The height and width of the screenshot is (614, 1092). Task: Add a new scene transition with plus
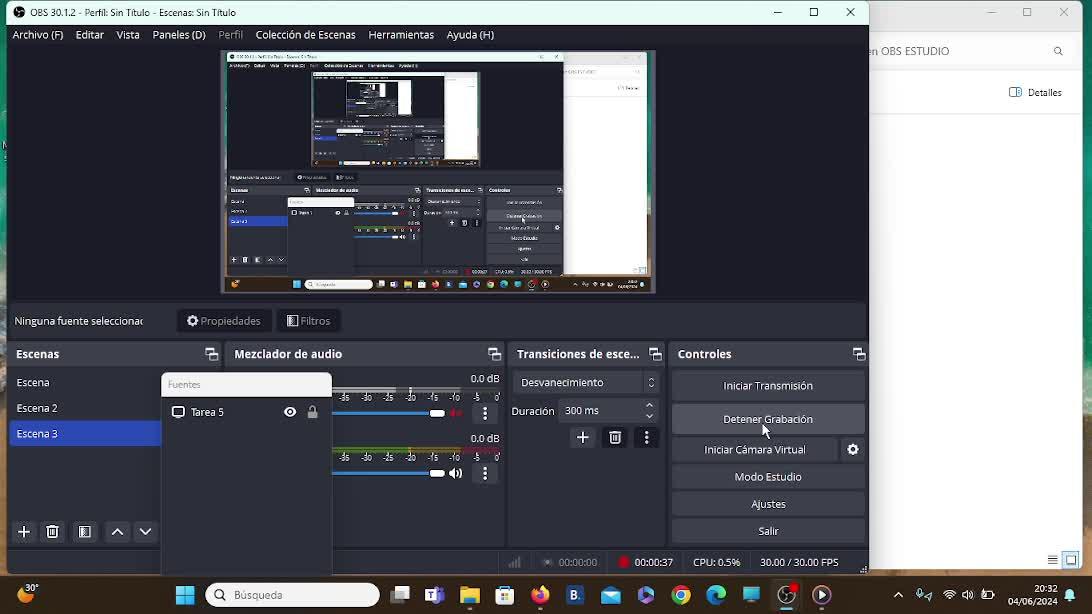click(583, 438)
